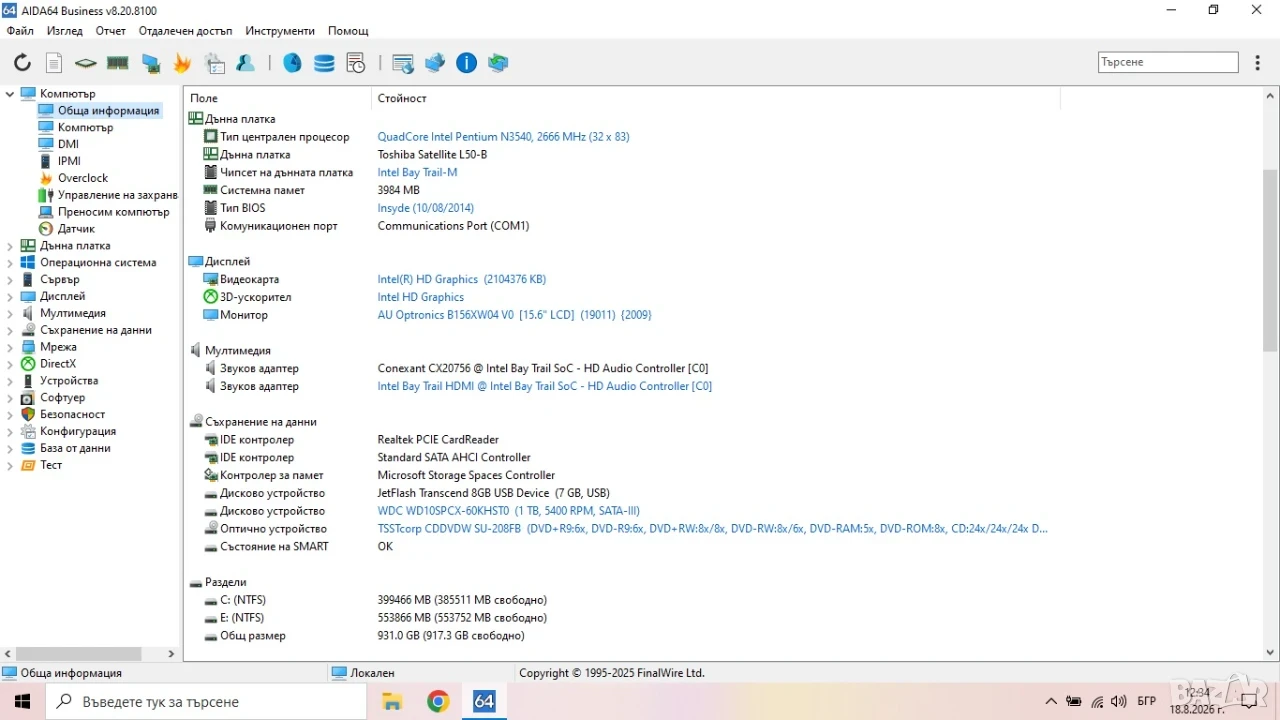The height and width of the screenshot is (720, 1280).
Task: Click the Refresh toolbar icon
Action: click(x=22, y=63)
